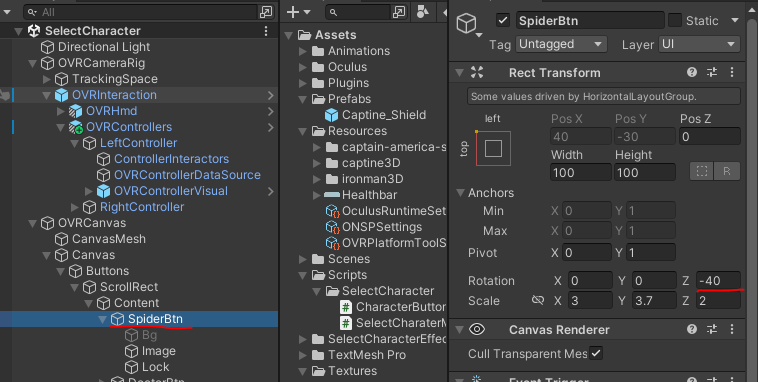This screenshot has height=382, width=758.
Task: Select OculusRuntimeSettings asset
Action: pyautogui.click(x=385, y=211)
